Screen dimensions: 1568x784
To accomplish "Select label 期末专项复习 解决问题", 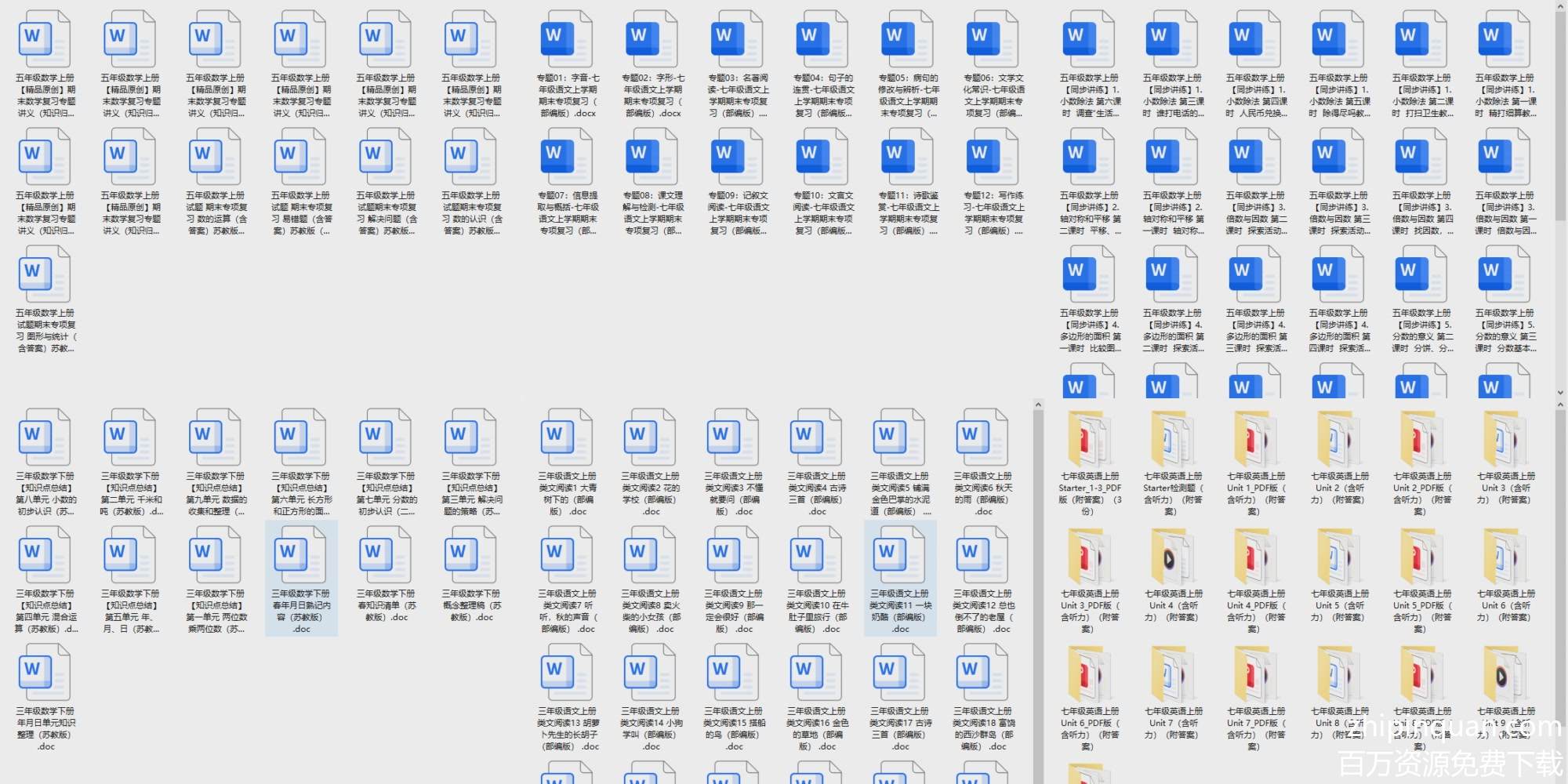I will (387, 213).
